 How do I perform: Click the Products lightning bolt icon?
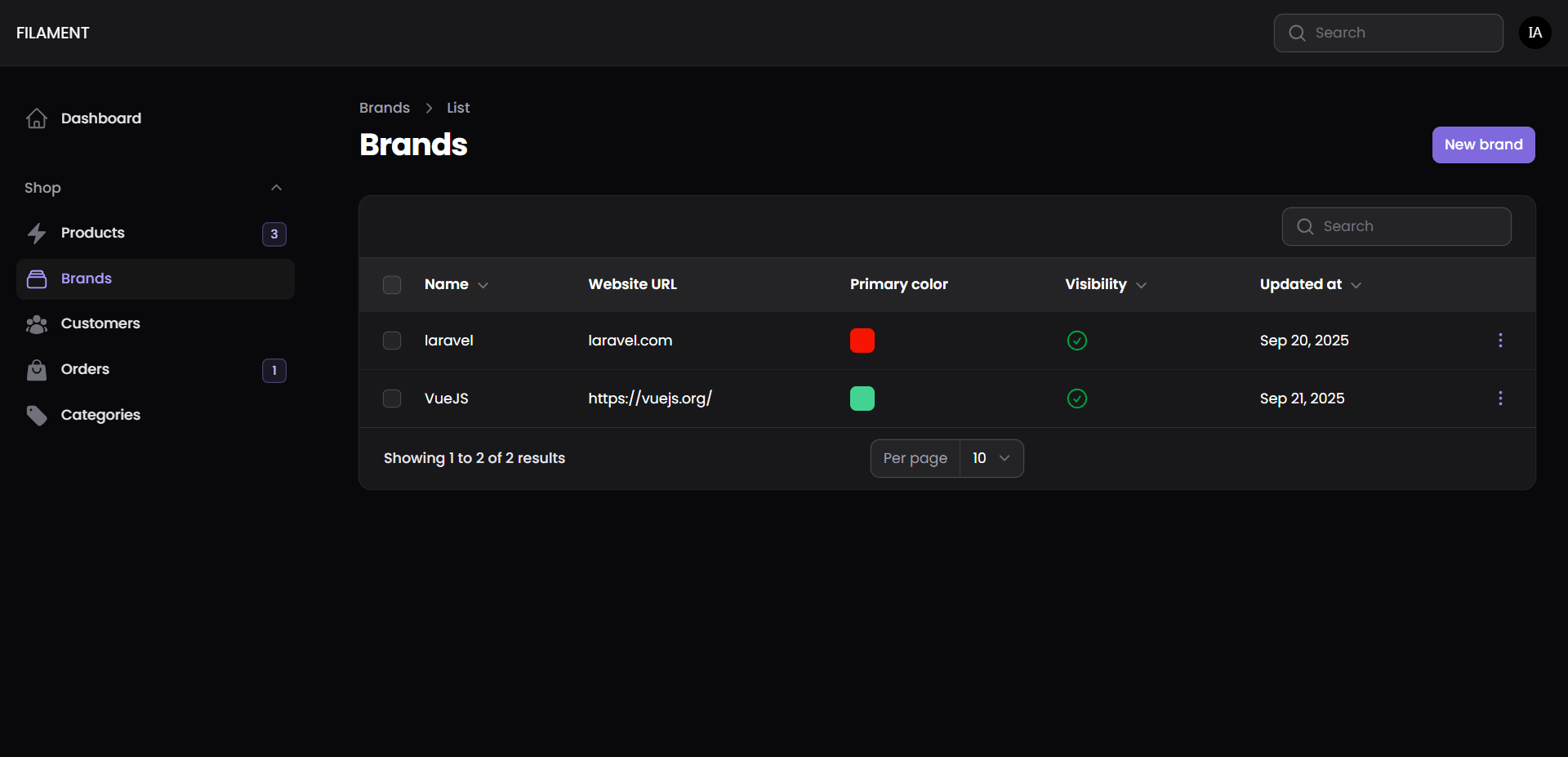point(37,234)
